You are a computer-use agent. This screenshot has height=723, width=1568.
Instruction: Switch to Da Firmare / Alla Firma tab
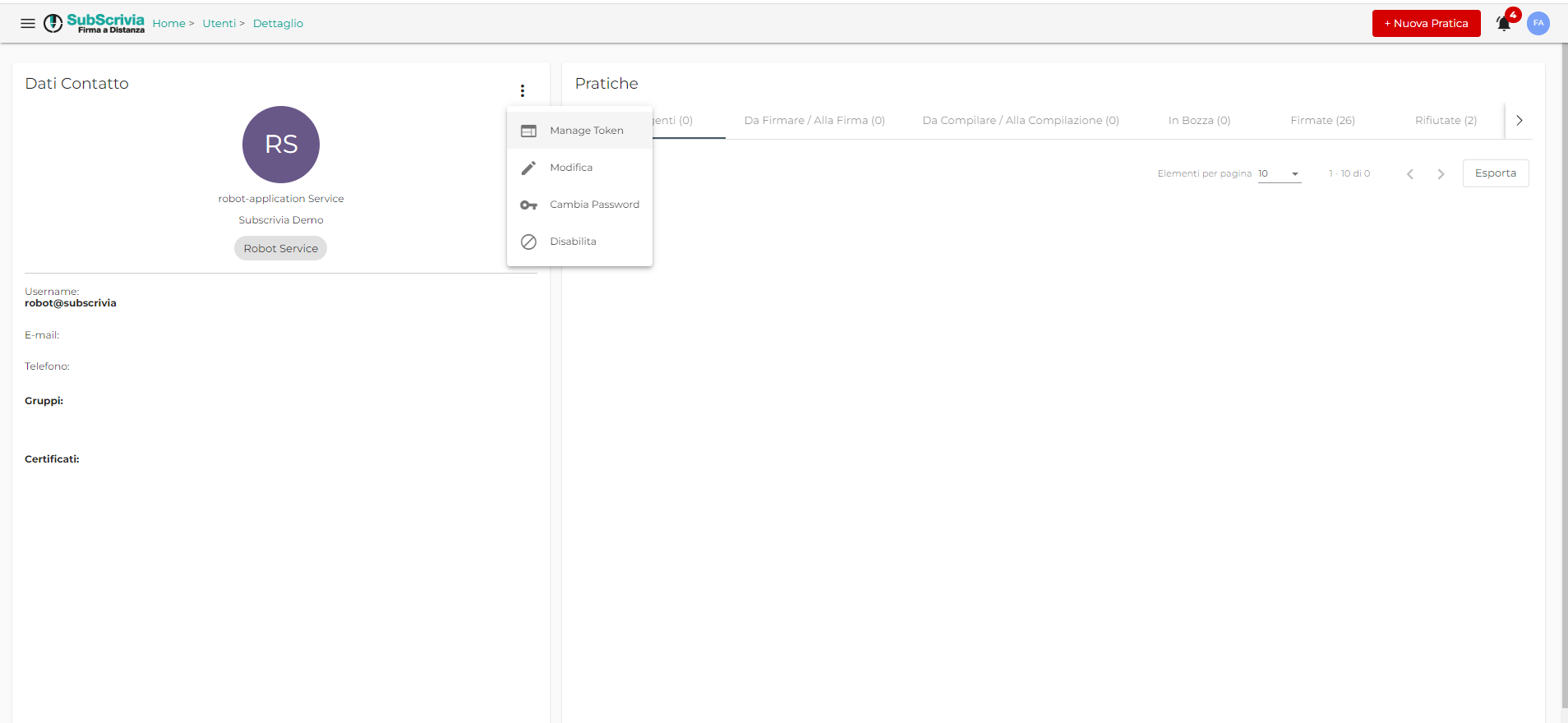click(814, 121)
